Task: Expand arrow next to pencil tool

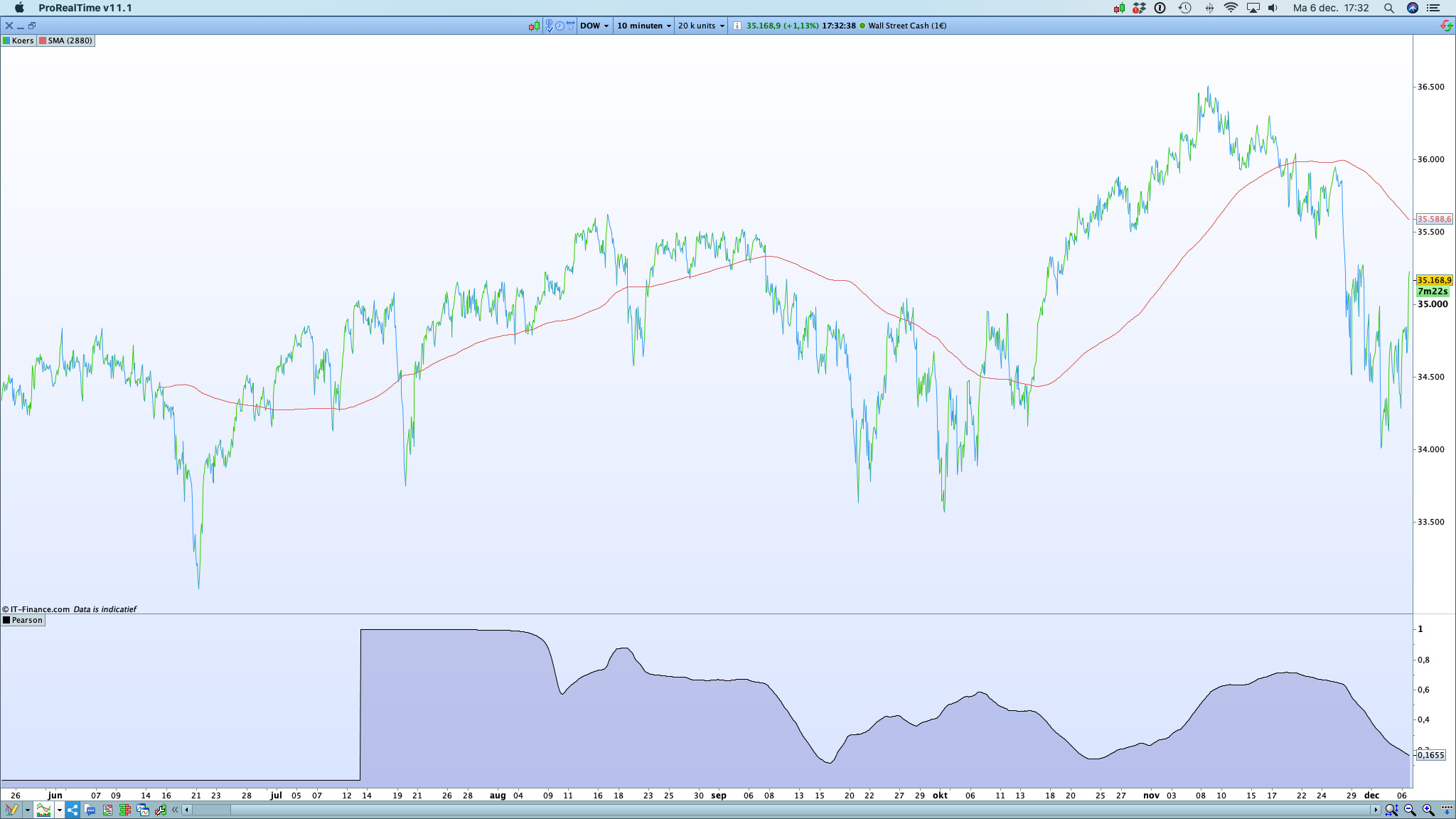Action: click(27, 810)
